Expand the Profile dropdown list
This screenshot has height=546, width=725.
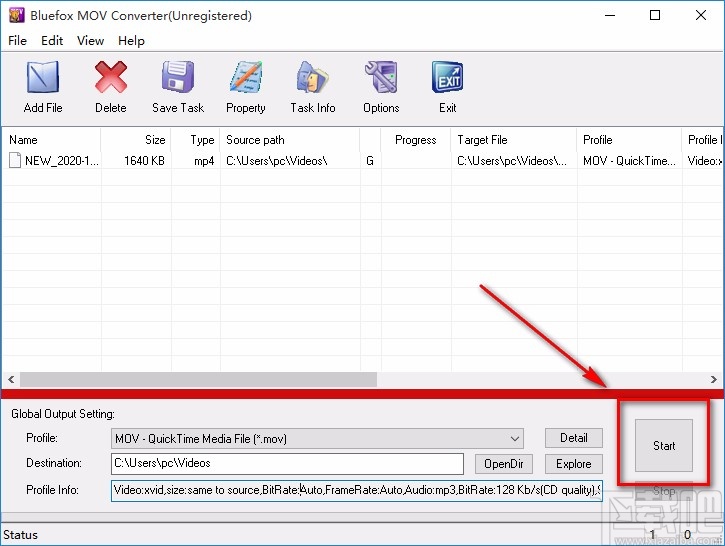(515, 438)
